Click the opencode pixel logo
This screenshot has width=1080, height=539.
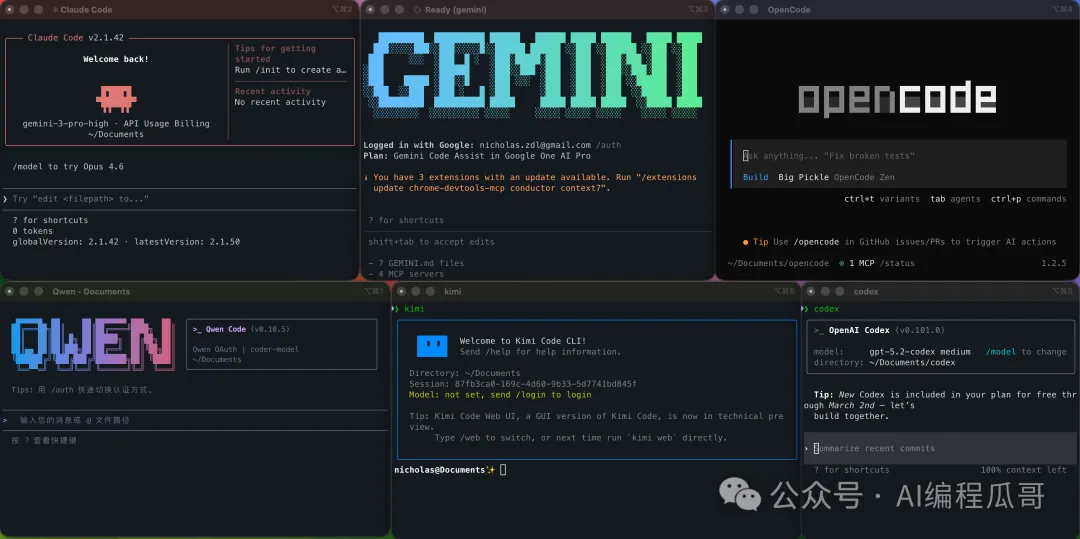click(x=897, y=98)
